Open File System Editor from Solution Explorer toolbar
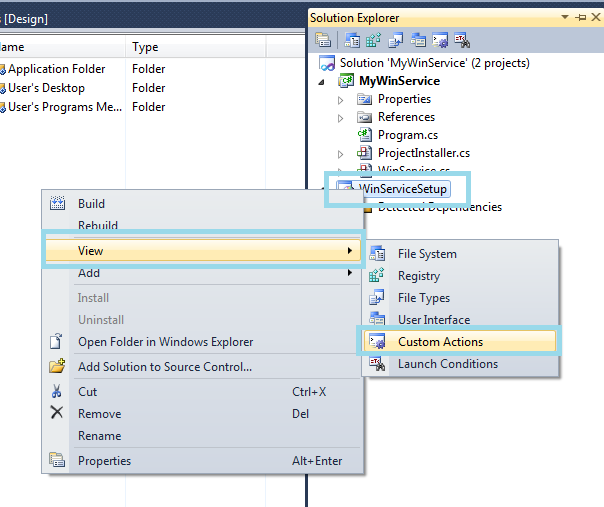The image size is (604, 507). pos(354,40)
